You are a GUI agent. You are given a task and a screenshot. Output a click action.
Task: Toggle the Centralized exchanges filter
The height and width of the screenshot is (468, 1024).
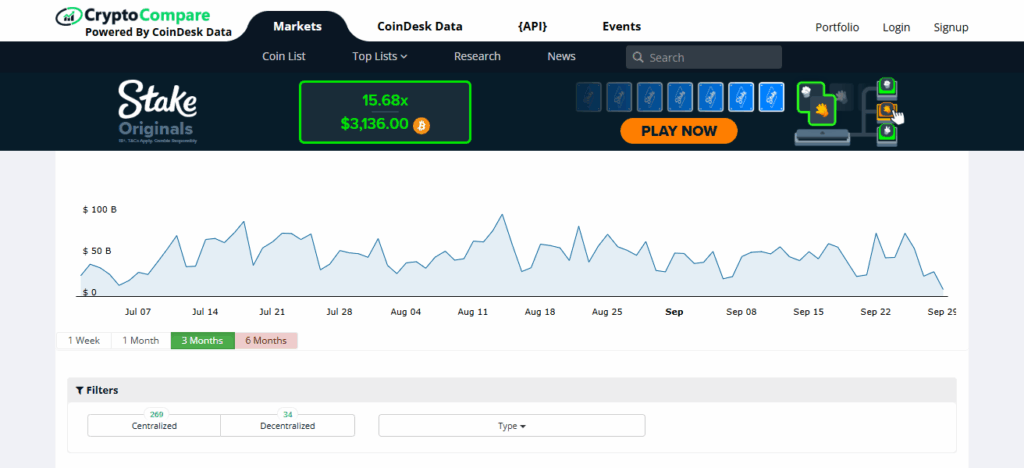click(154, 425)
